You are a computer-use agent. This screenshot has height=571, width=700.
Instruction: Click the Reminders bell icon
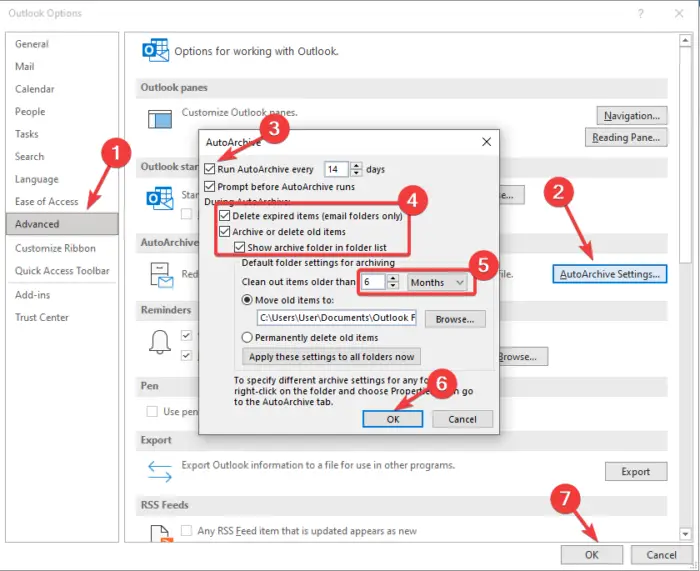coord(160,342)
